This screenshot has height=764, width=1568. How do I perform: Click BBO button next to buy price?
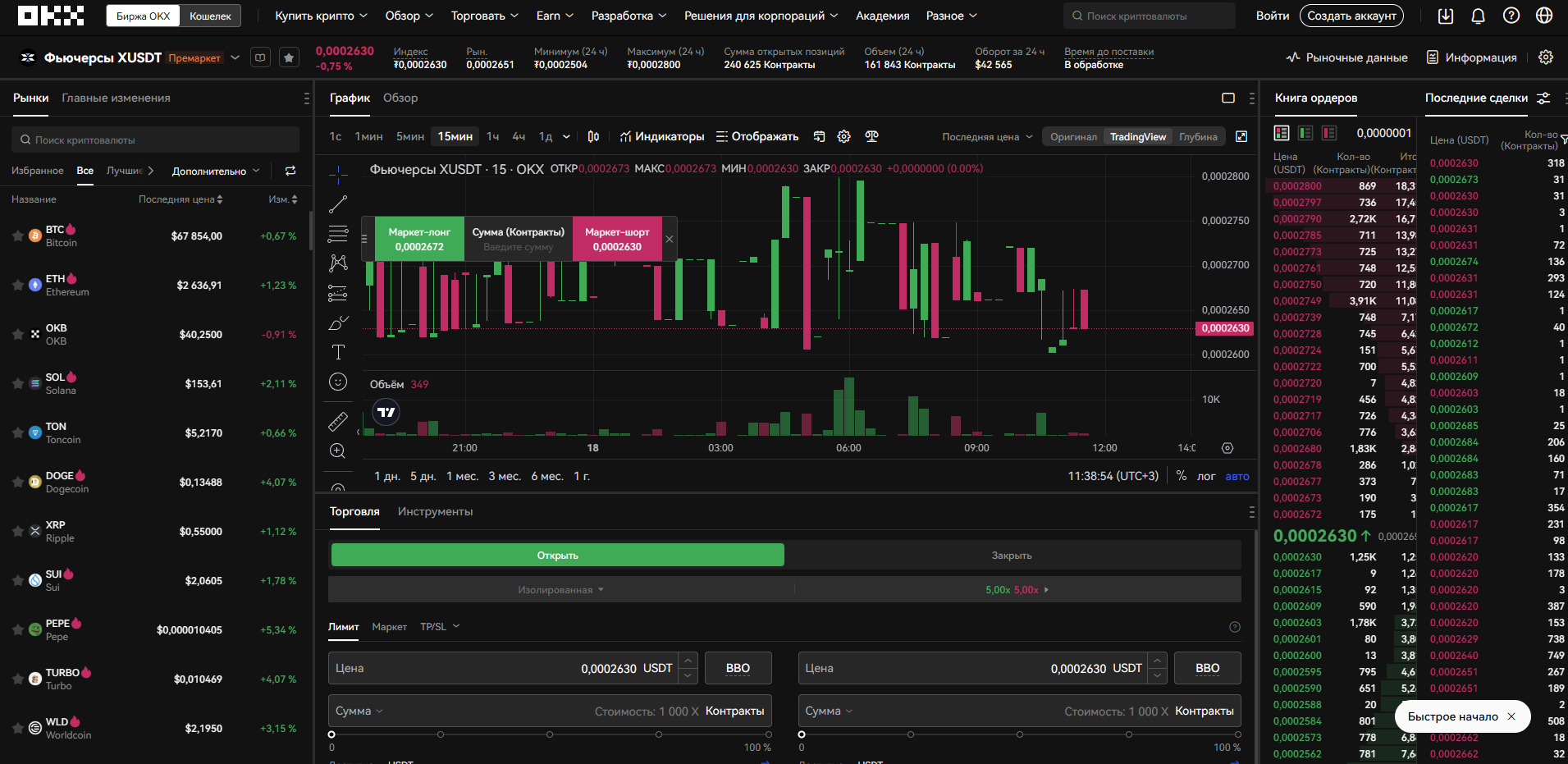(738, 668)
